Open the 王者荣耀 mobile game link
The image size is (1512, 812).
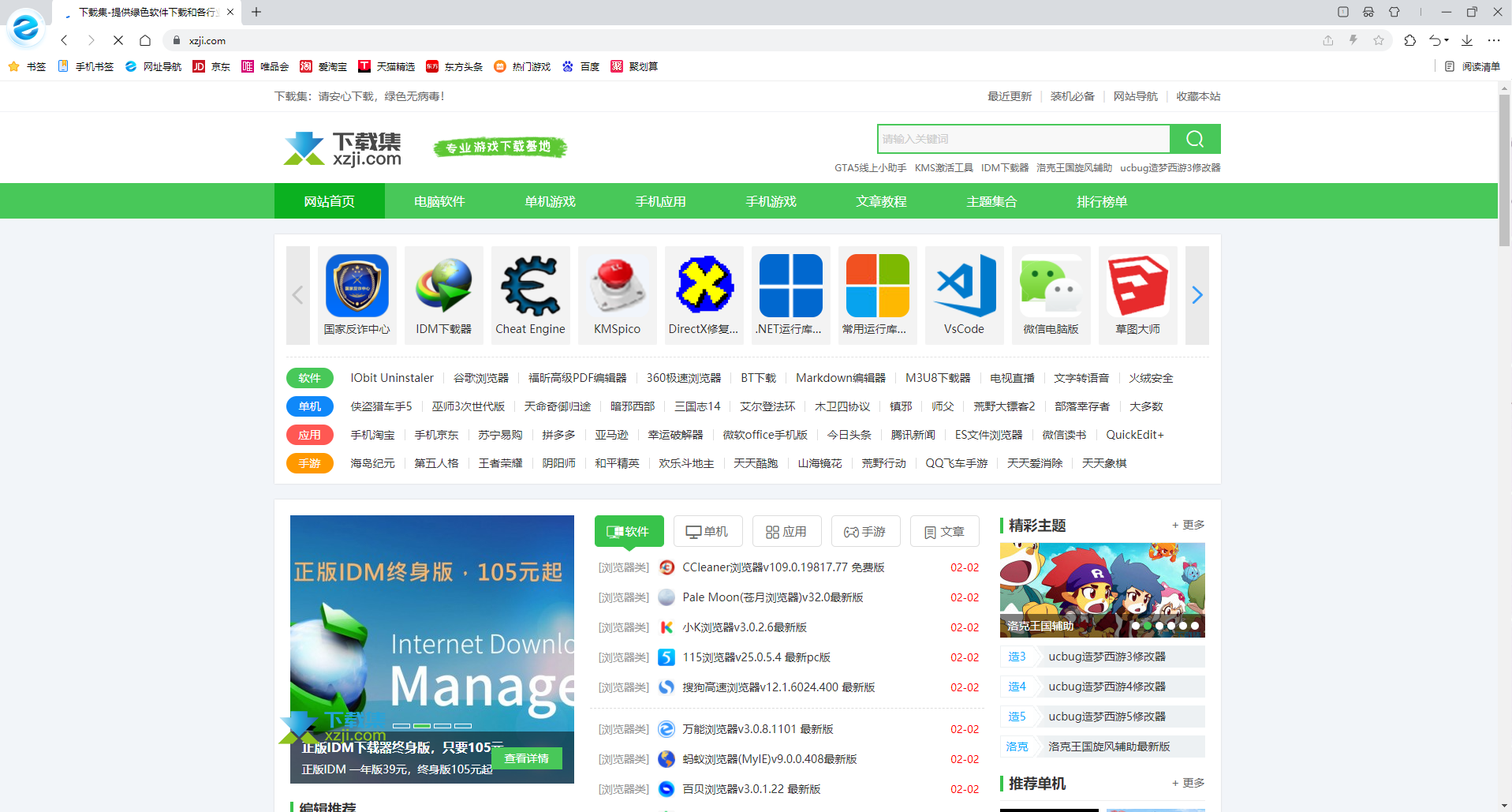tap(501, 463)
